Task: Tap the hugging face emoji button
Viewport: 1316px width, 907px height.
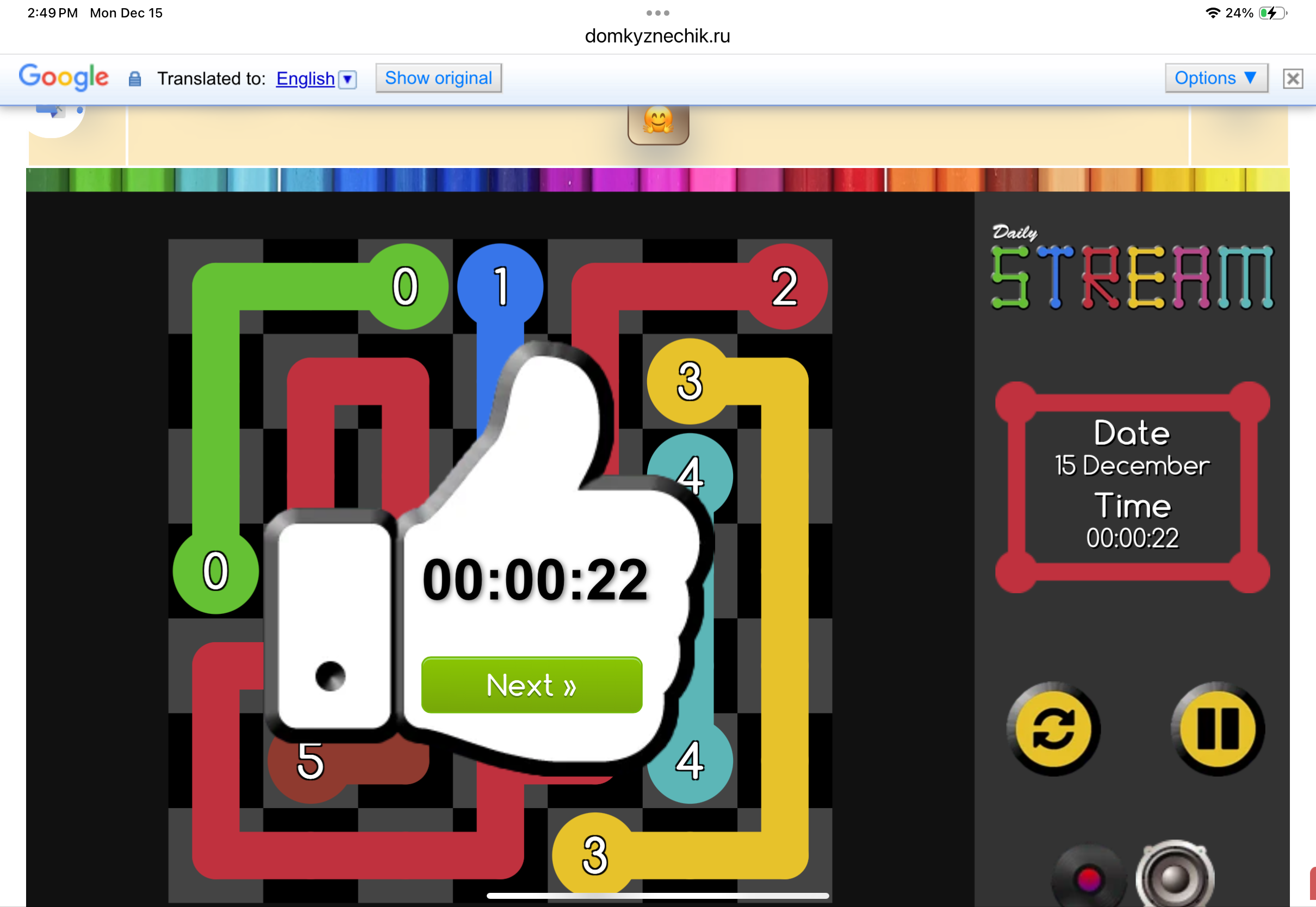Action: pyautogui.click(x=658, y=122)
